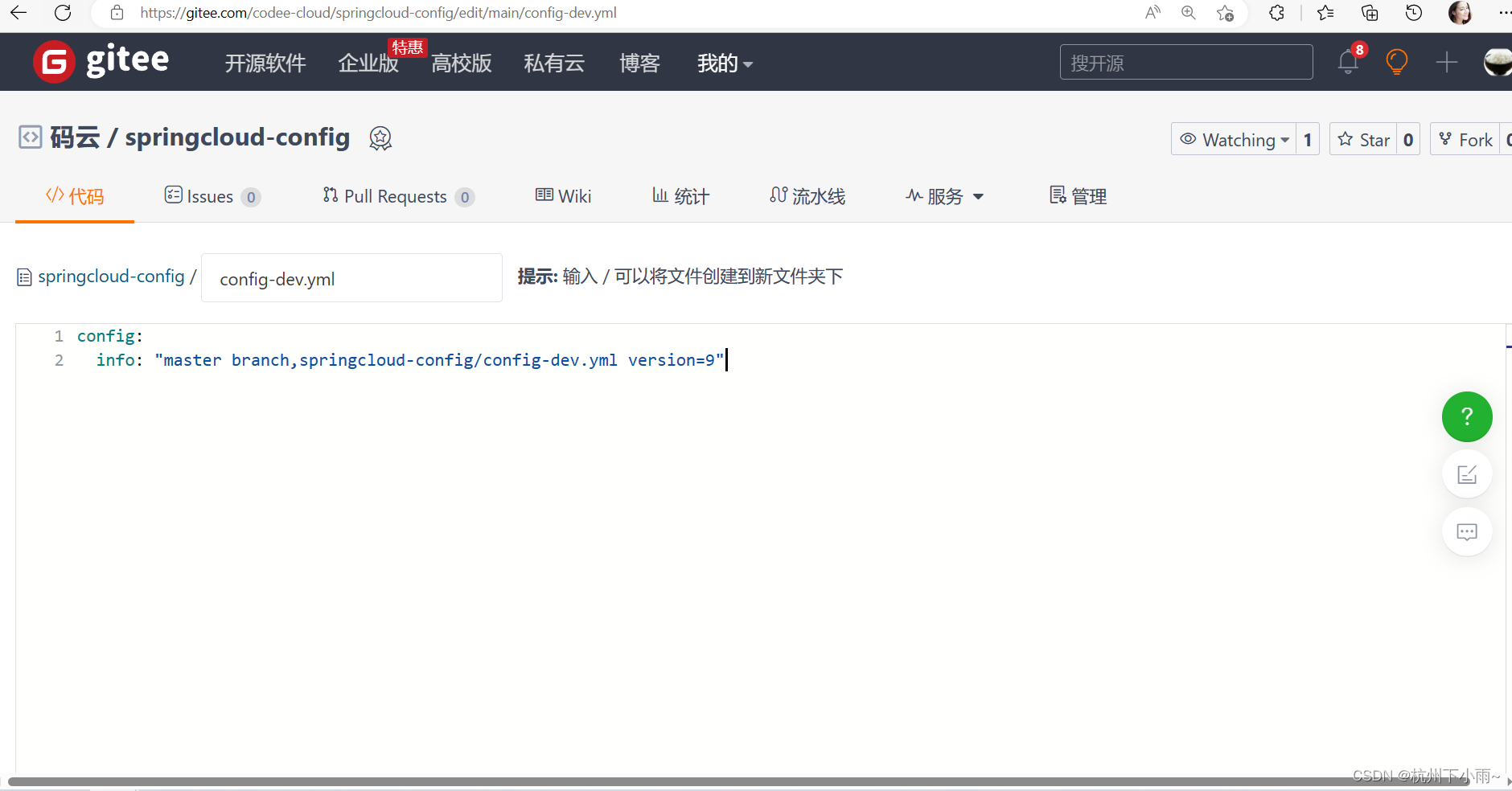This screenshot has height=791, width=1512.
Task: Switch to the Pull Requests tab
Action: (398, 196)
